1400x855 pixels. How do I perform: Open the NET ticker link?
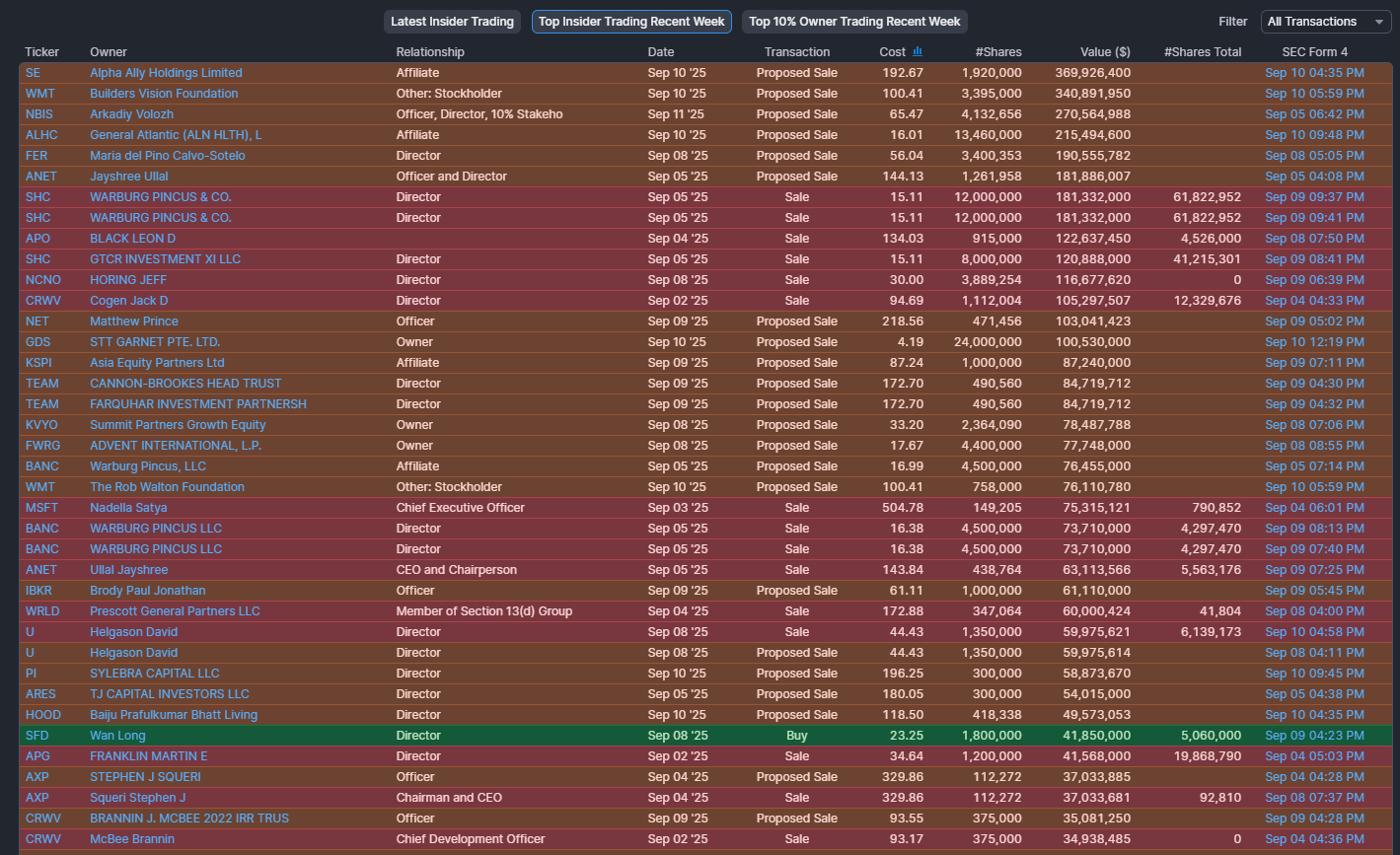(37, 321)
